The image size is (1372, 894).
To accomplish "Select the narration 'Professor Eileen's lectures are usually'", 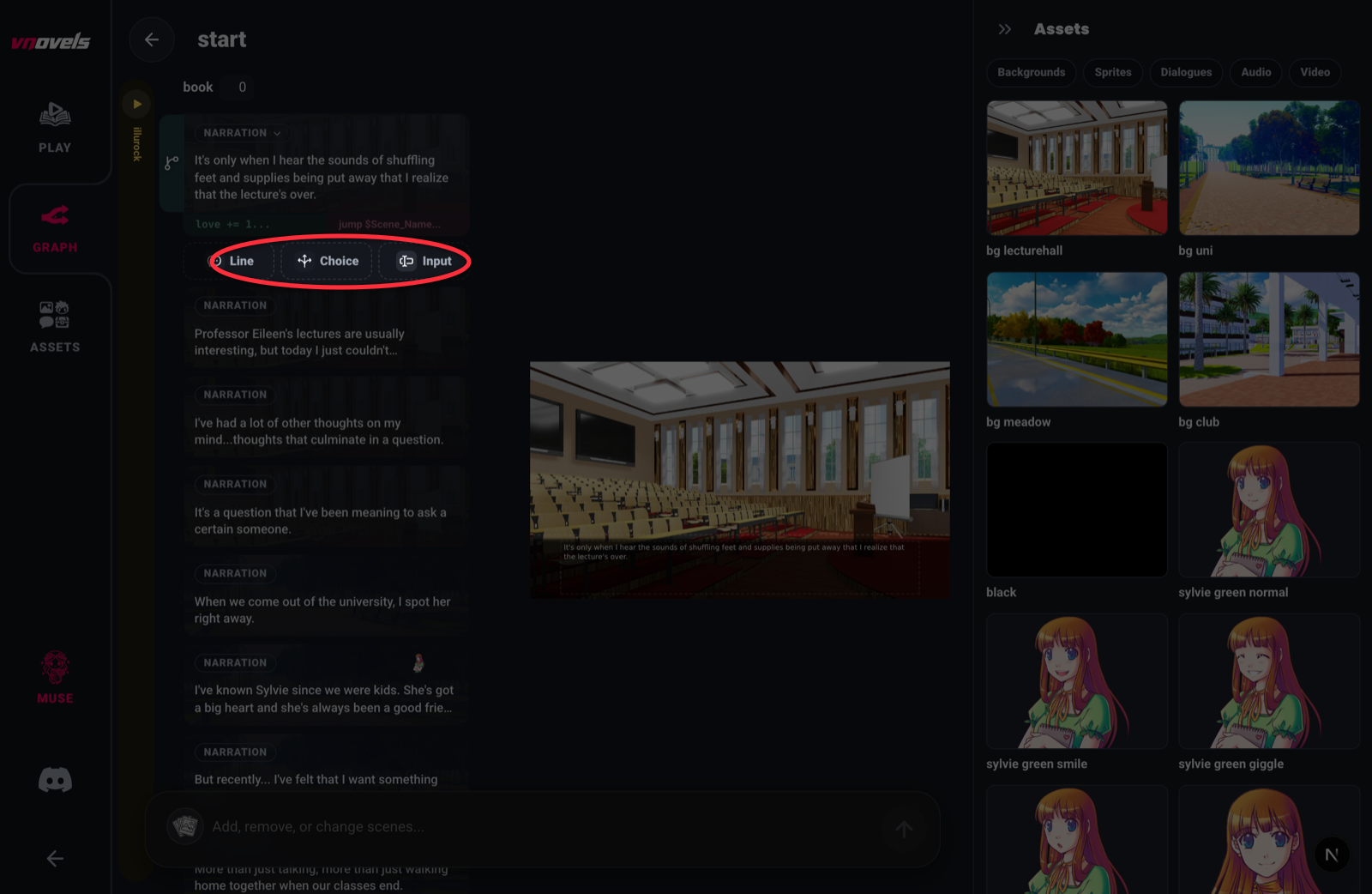I will 326,329.
